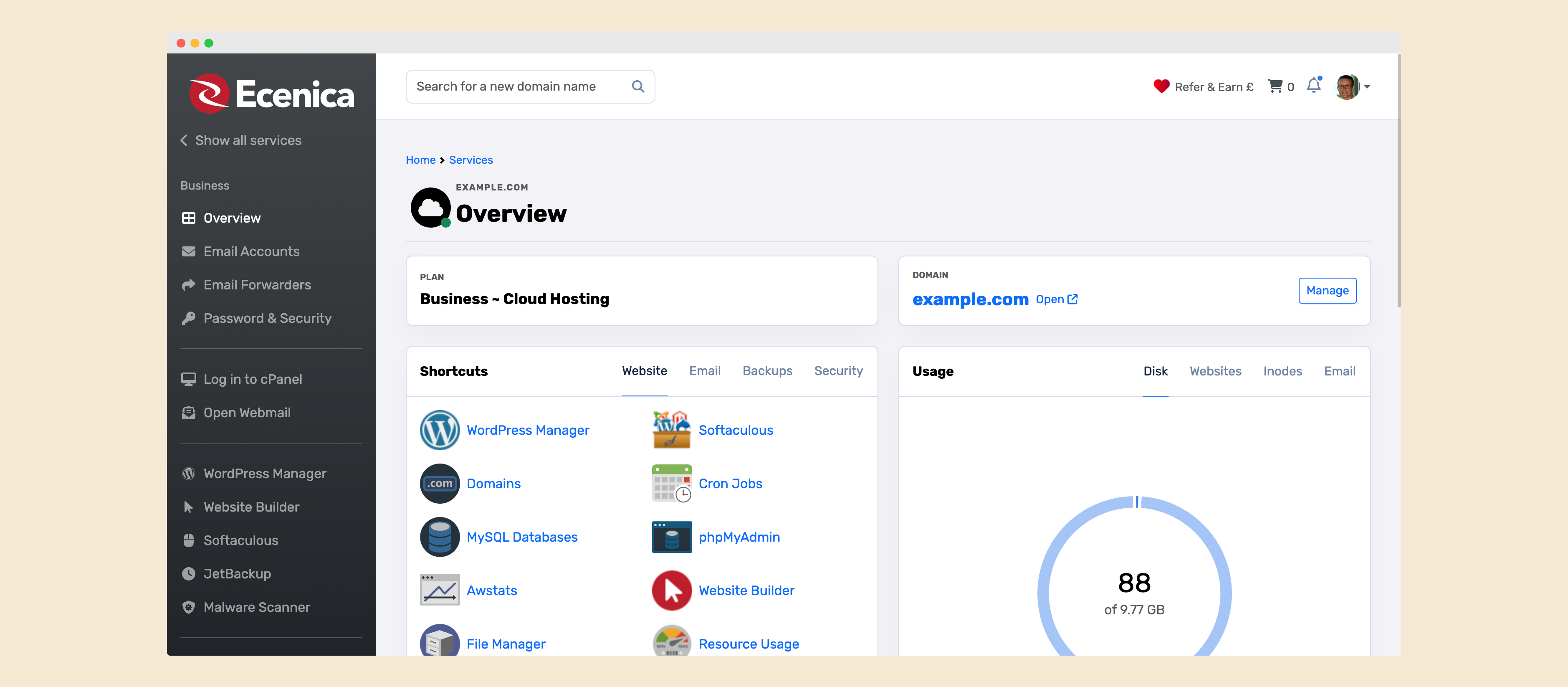Open the MySQL Databases shortcut icon
The height and width of the screenshot is (687, 1568).
pos(440,537)
